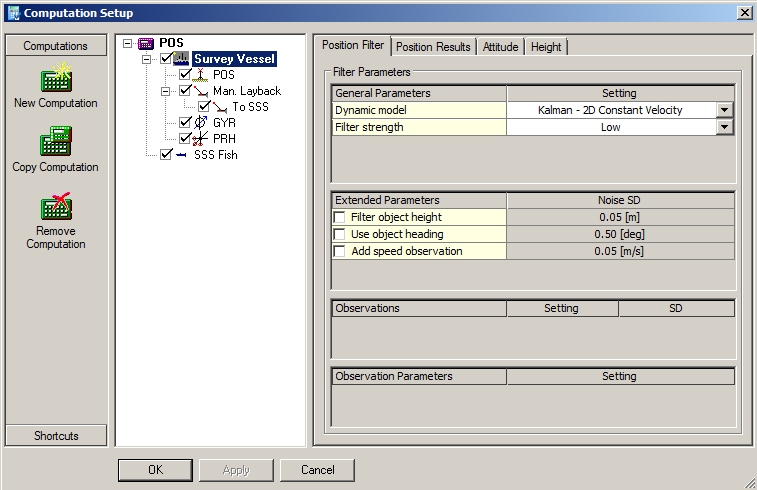Click the Survey Vessel node icon
Image resolution: width=757 pixels, height=490 pixels.
182,59
